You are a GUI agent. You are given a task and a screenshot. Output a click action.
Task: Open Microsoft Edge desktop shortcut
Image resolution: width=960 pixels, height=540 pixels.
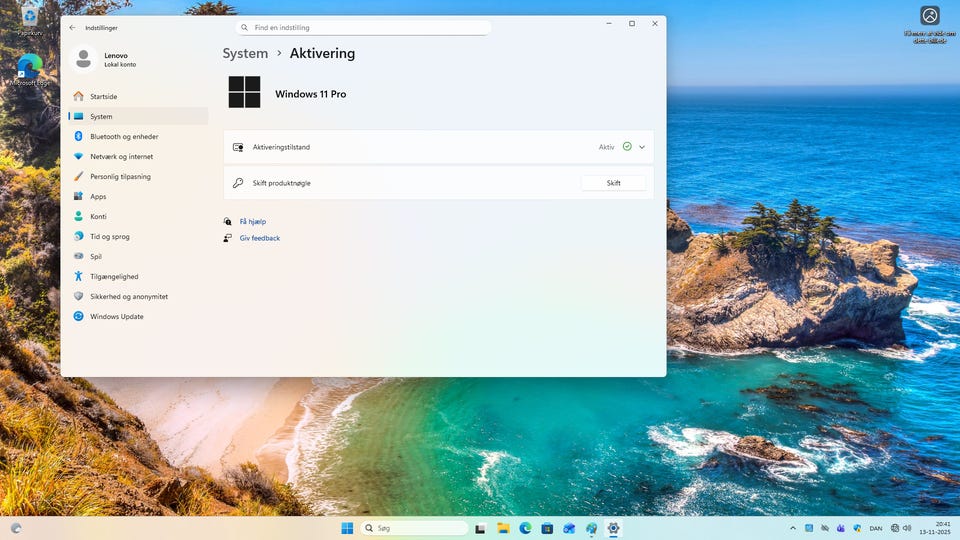[x=29, y=69]
